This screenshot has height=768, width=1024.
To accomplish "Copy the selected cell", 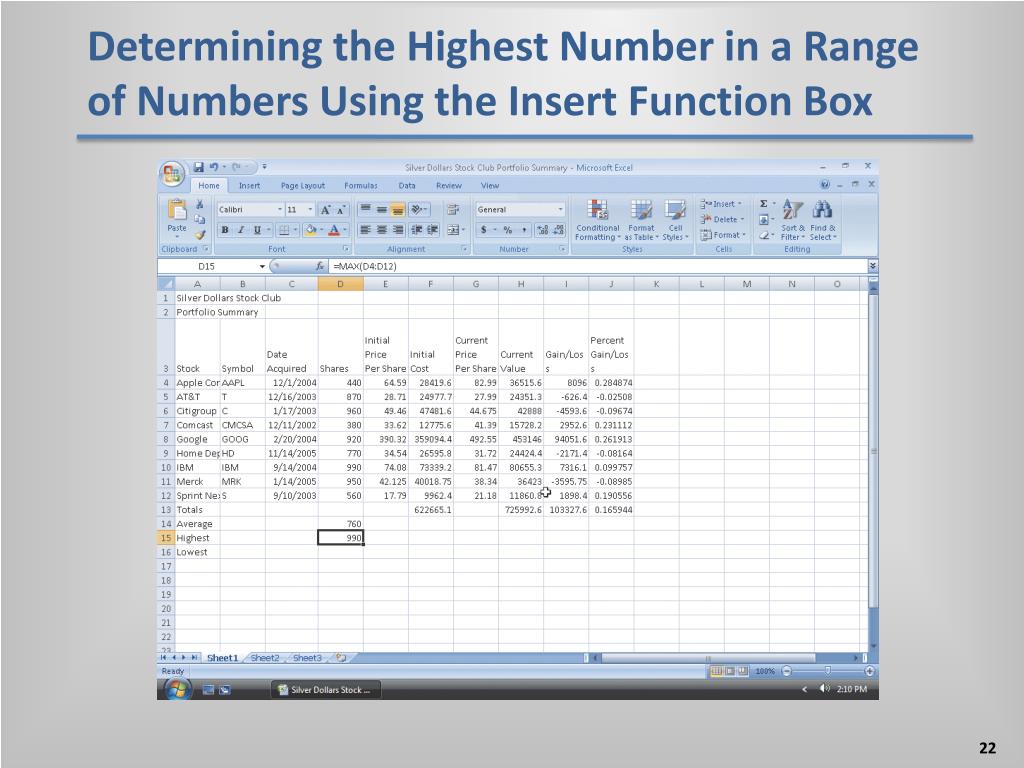I will (200, 219).
